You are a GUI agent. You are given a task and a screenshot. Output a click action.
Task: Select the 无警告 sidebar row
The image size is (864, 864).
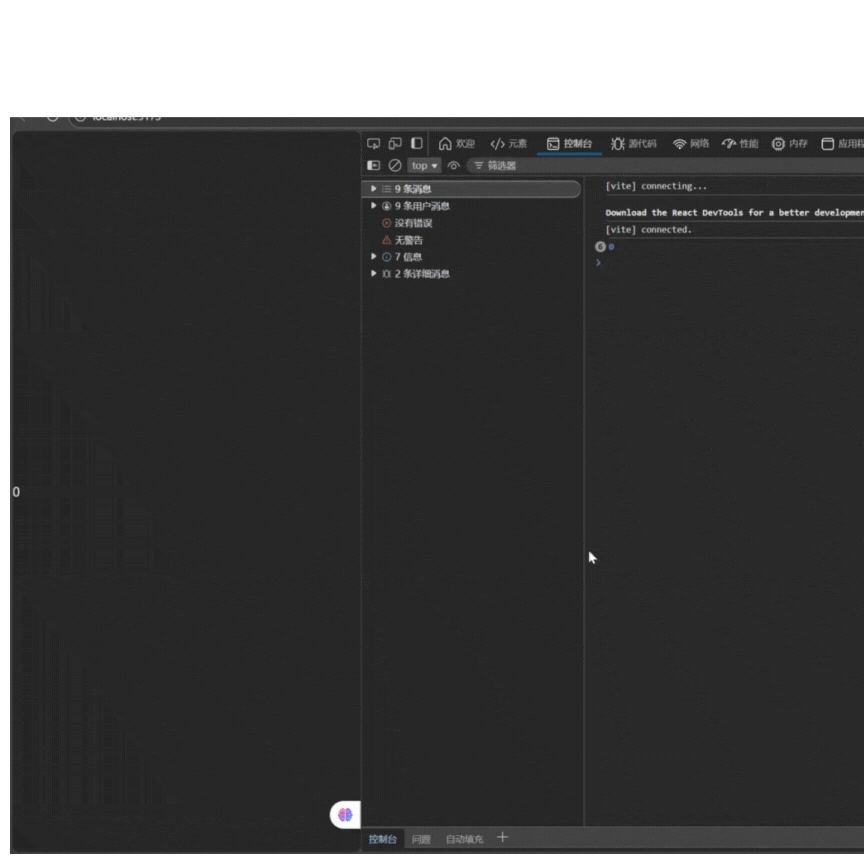[x=471, y=240]
